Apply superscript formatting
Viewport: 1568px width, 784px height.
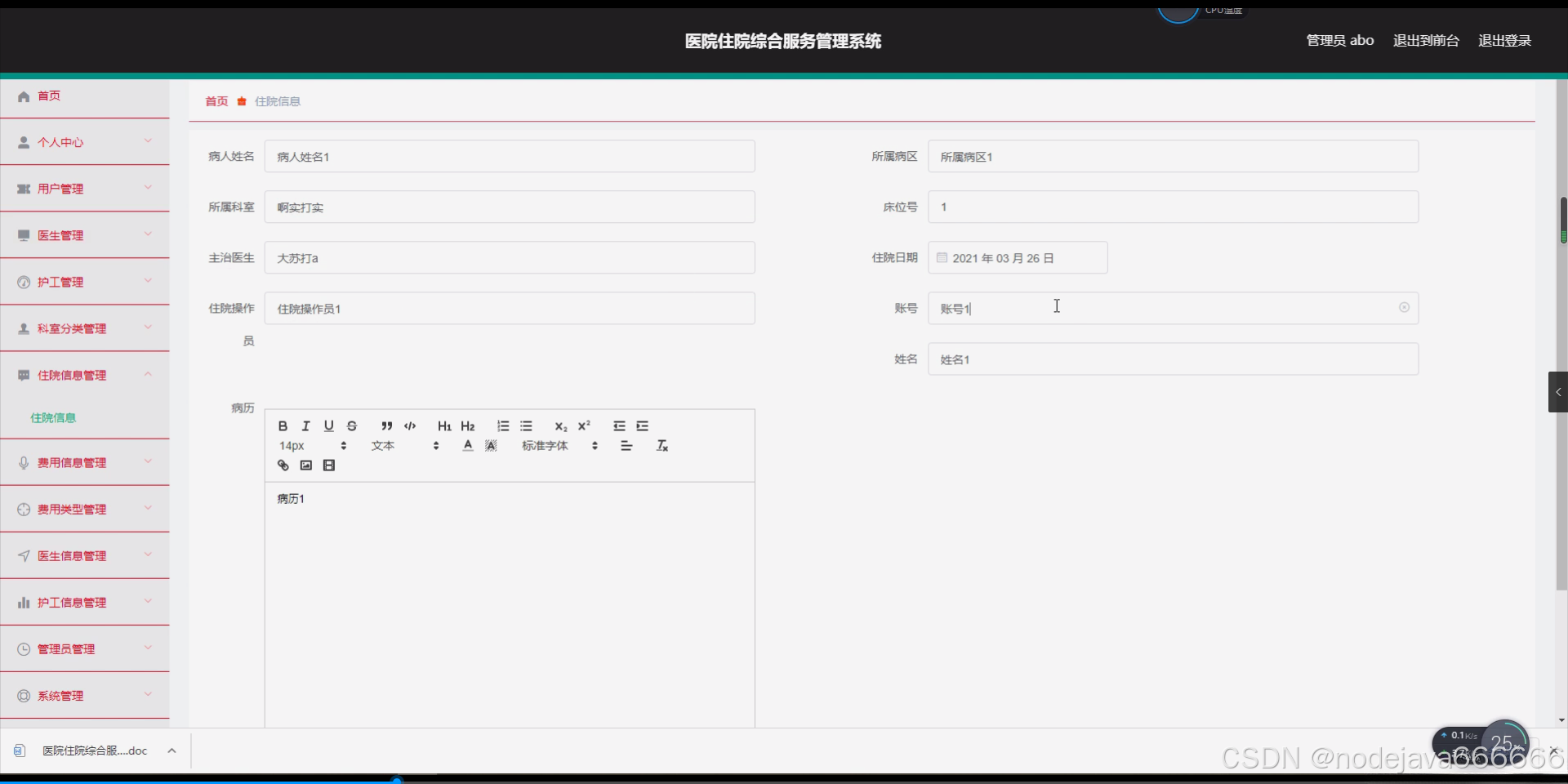(584, 426)
